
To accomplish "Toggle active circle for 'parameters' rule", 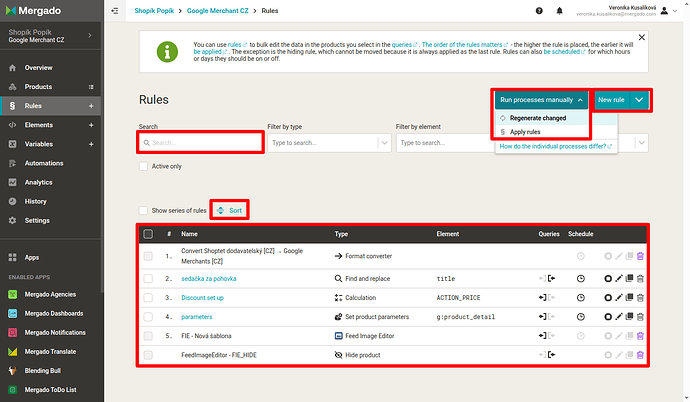I will tap(608, 317).
